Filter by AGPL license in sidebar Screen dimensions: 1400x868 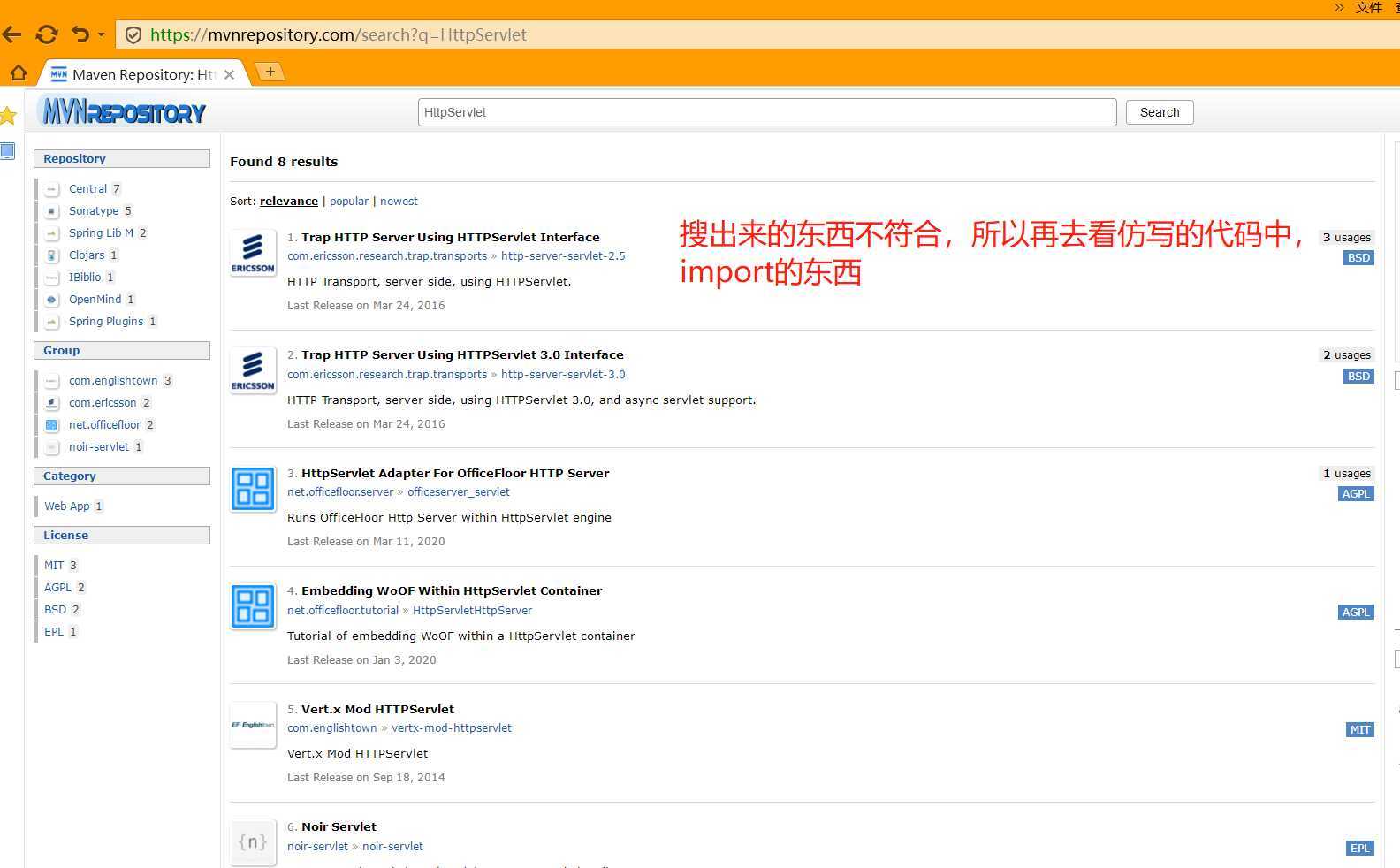point(57,587)
